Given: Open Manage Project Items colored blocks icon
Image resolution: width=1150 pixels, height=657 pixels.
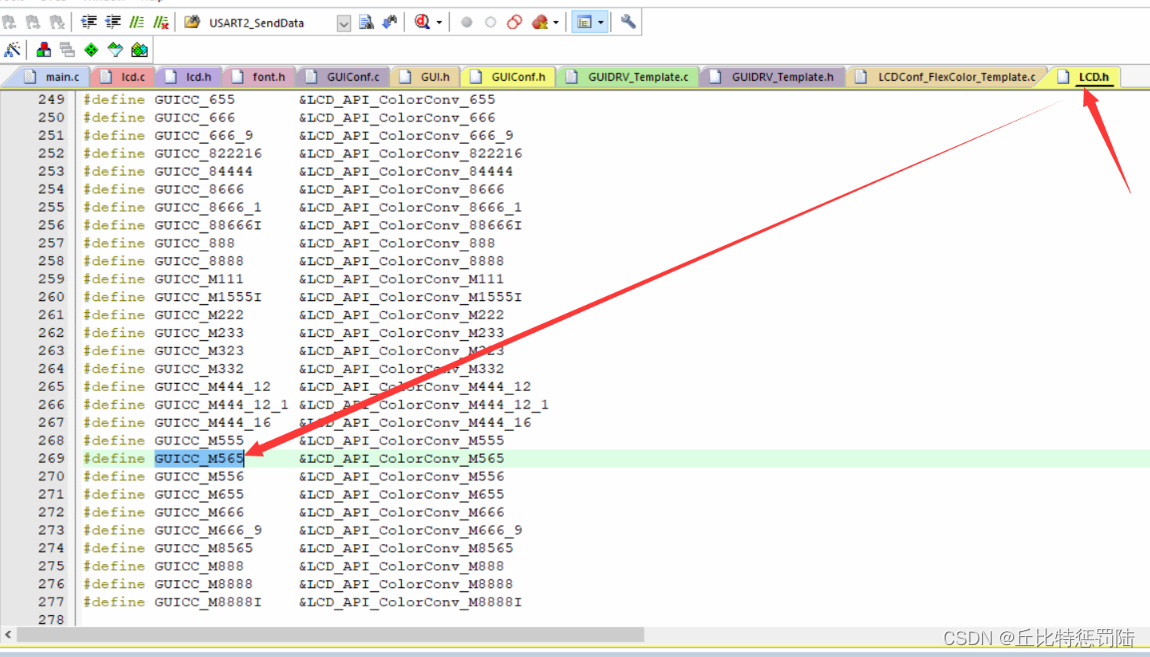Looking at the screenshot, I should click(44, 50).
